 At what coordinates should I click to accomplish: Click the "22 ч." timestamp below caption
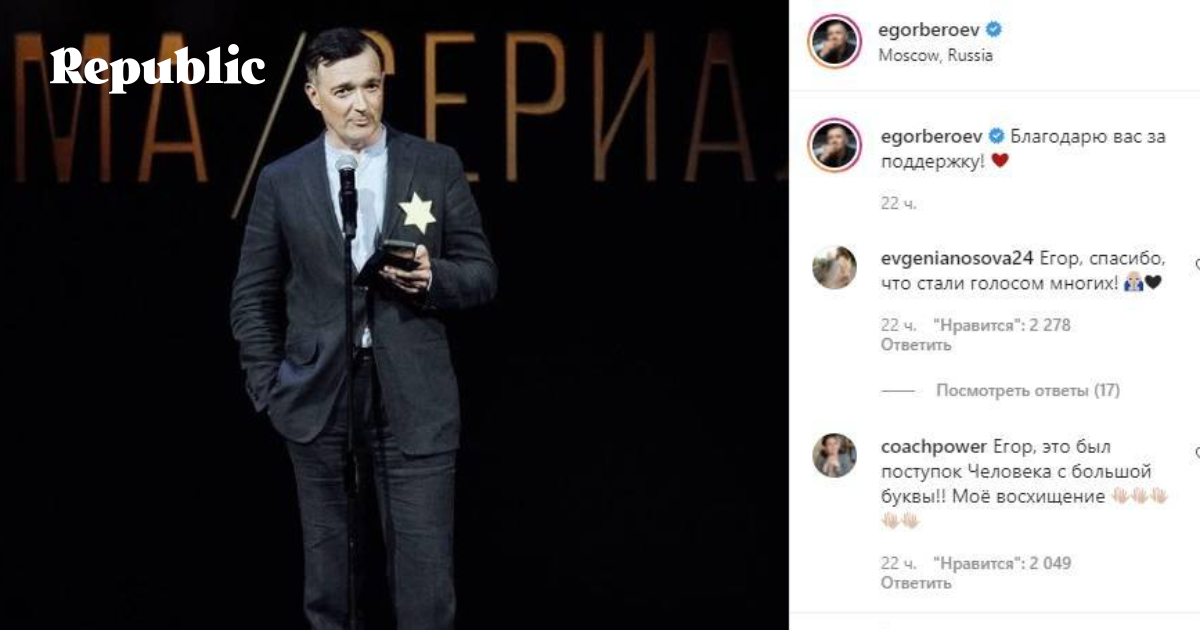click(898, 204)
